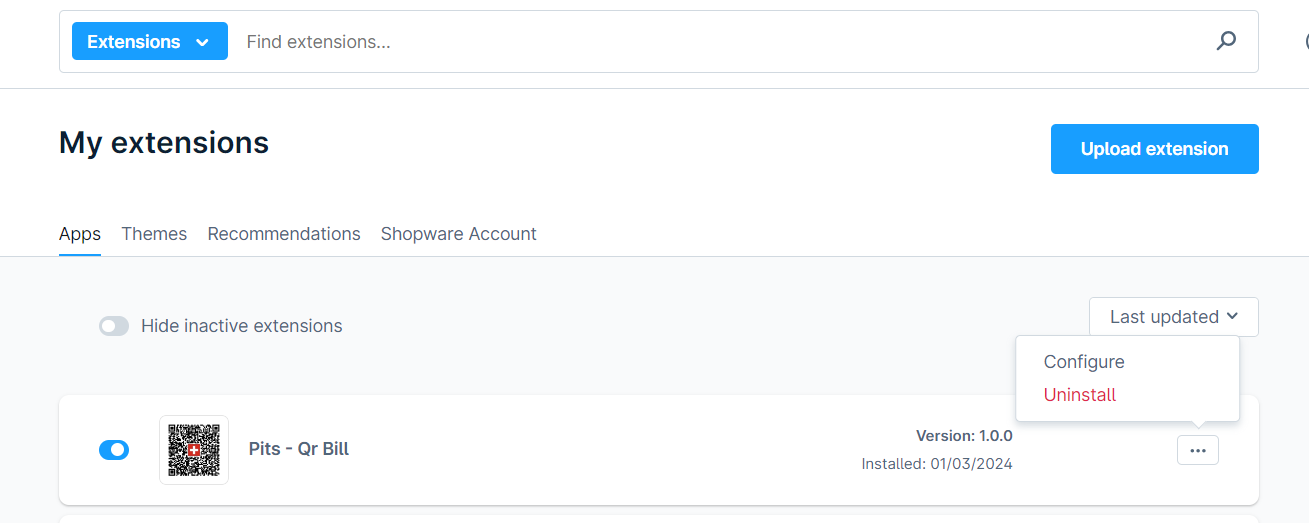Image resolution: width=1309 pixels, height=523 pixels.
Task: Click the chevron arrow on the Extensions button
Action: pyautogui.click(x=203, y=42)
